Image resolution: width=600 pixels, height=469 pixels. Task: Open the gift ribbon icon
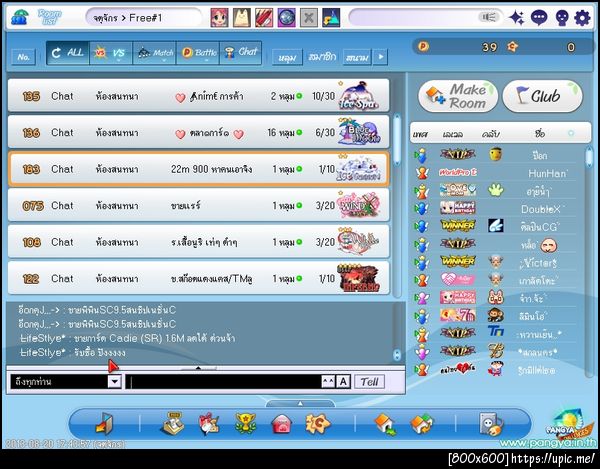click(x=209, y=424)
